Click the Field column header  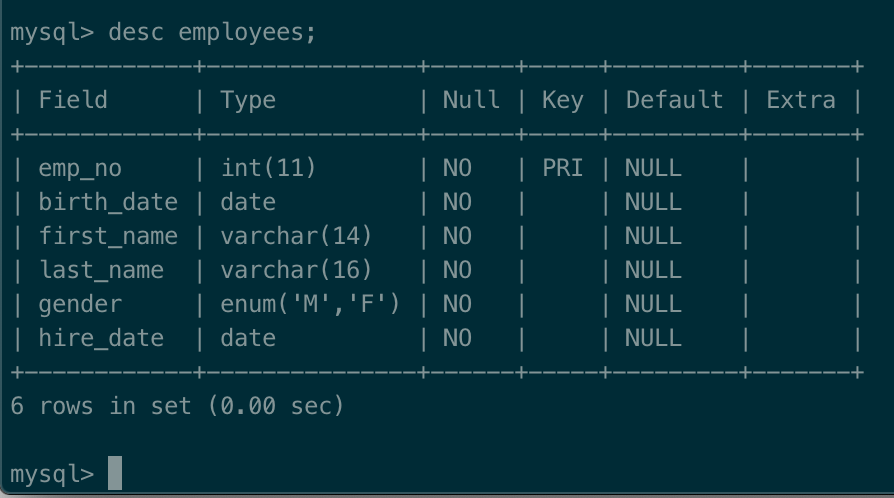click(x=73, y=100)
